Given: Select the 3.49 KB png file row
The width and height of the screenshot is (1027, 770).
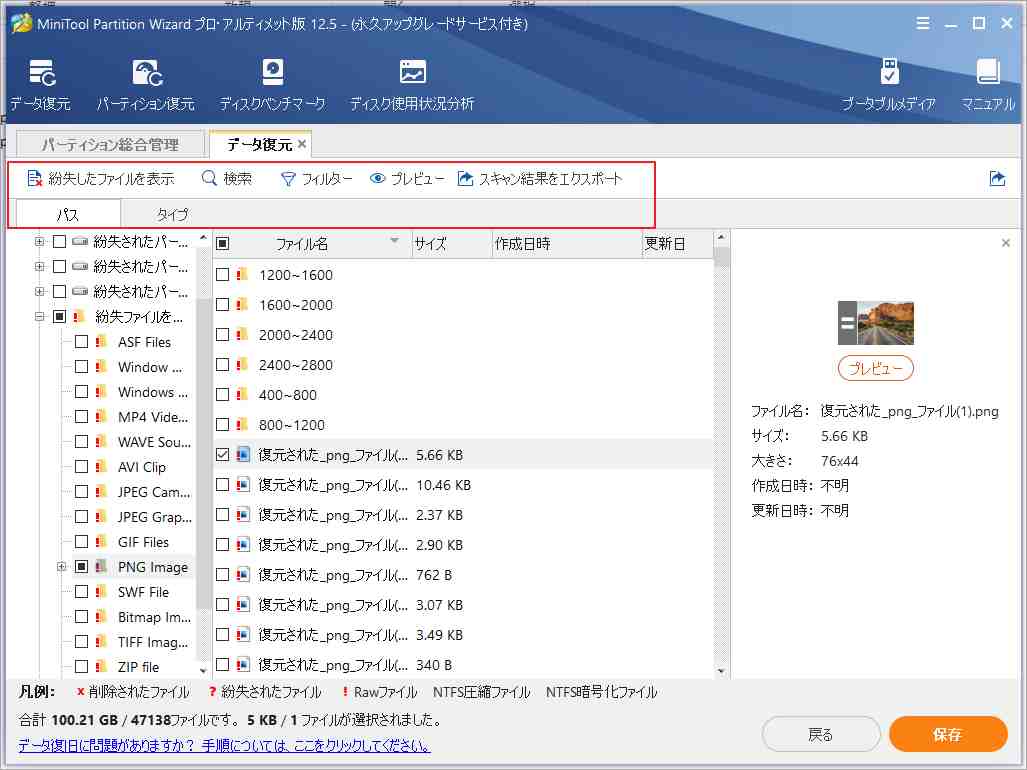Looking at the screenshot, I should pyautogui.click(x=463, y=634).
